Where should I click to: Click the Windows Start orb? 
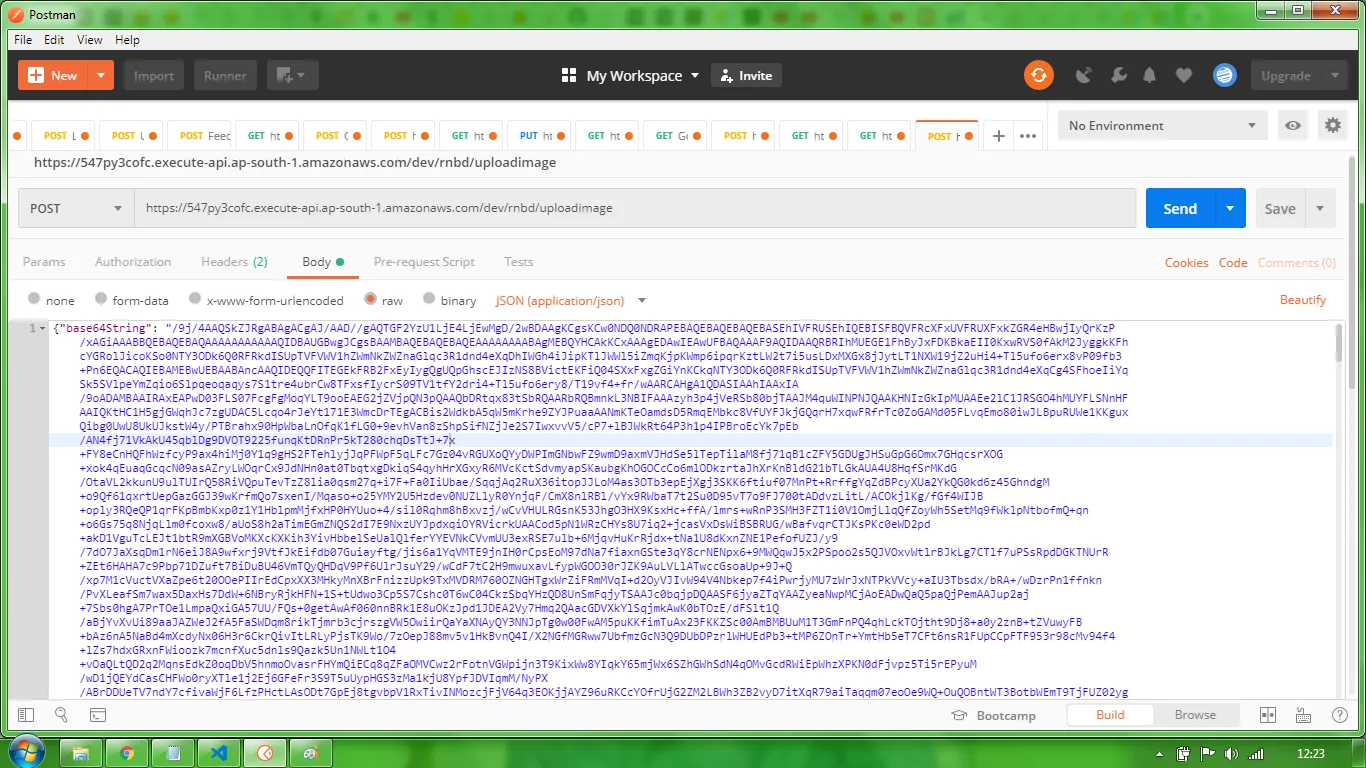click(x=25, y=752)
